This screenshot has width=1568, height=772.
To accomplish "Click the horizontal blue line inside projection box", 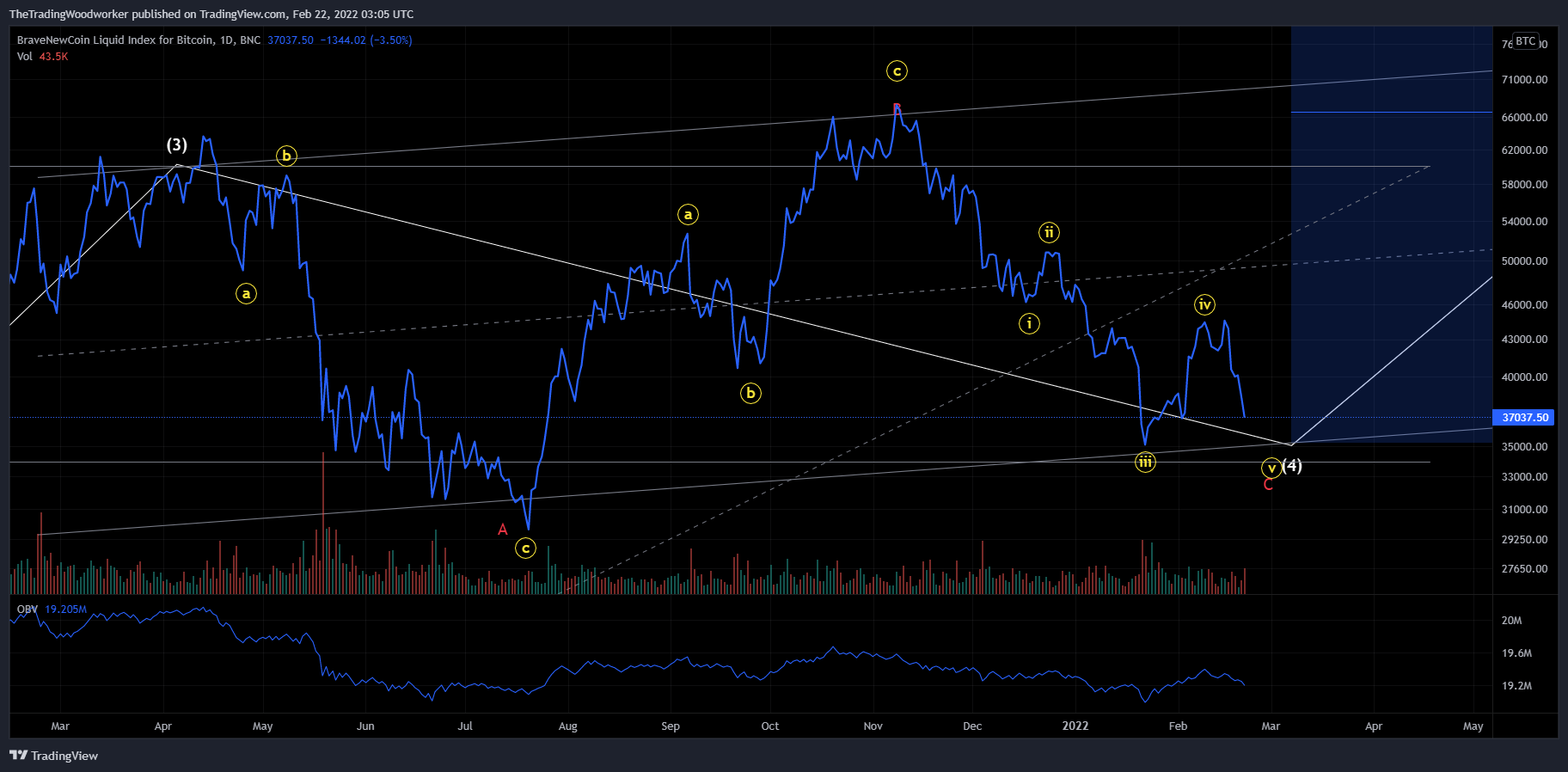I will click(1392, 112).
